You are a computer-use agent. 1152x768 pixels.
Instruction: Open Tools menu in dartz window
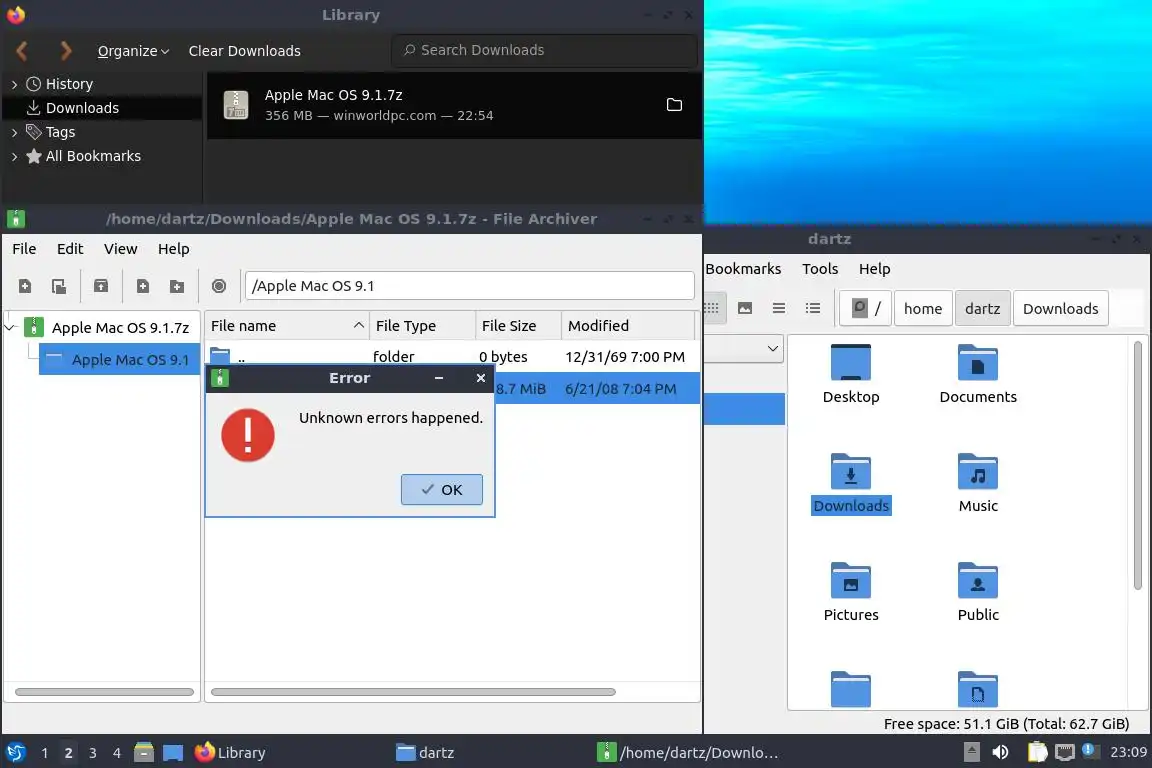point(820,268)
